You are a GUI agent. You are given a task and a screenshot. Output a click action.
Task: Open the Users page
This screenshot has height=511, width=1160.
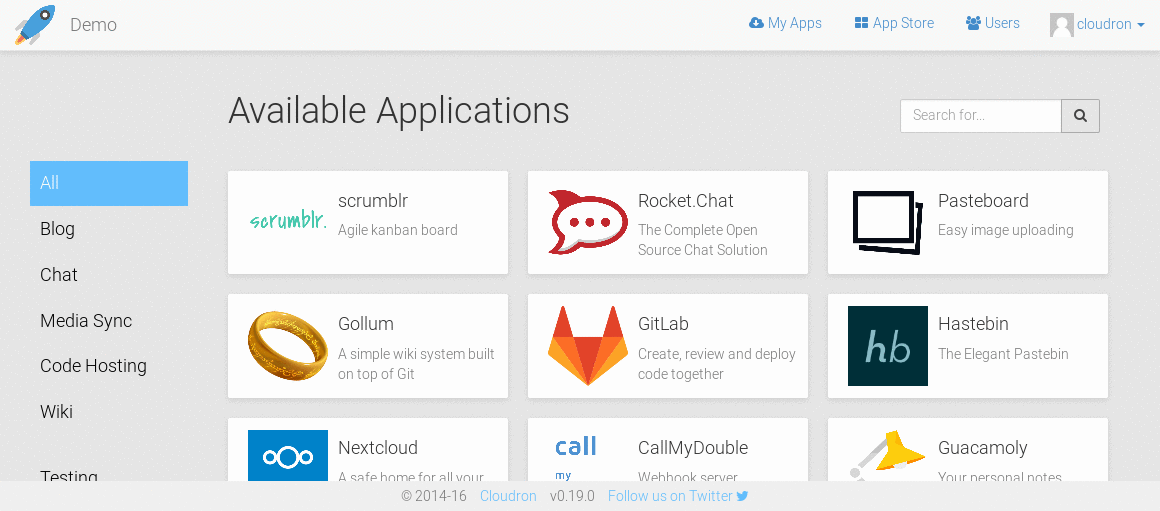tap(993, 23)
